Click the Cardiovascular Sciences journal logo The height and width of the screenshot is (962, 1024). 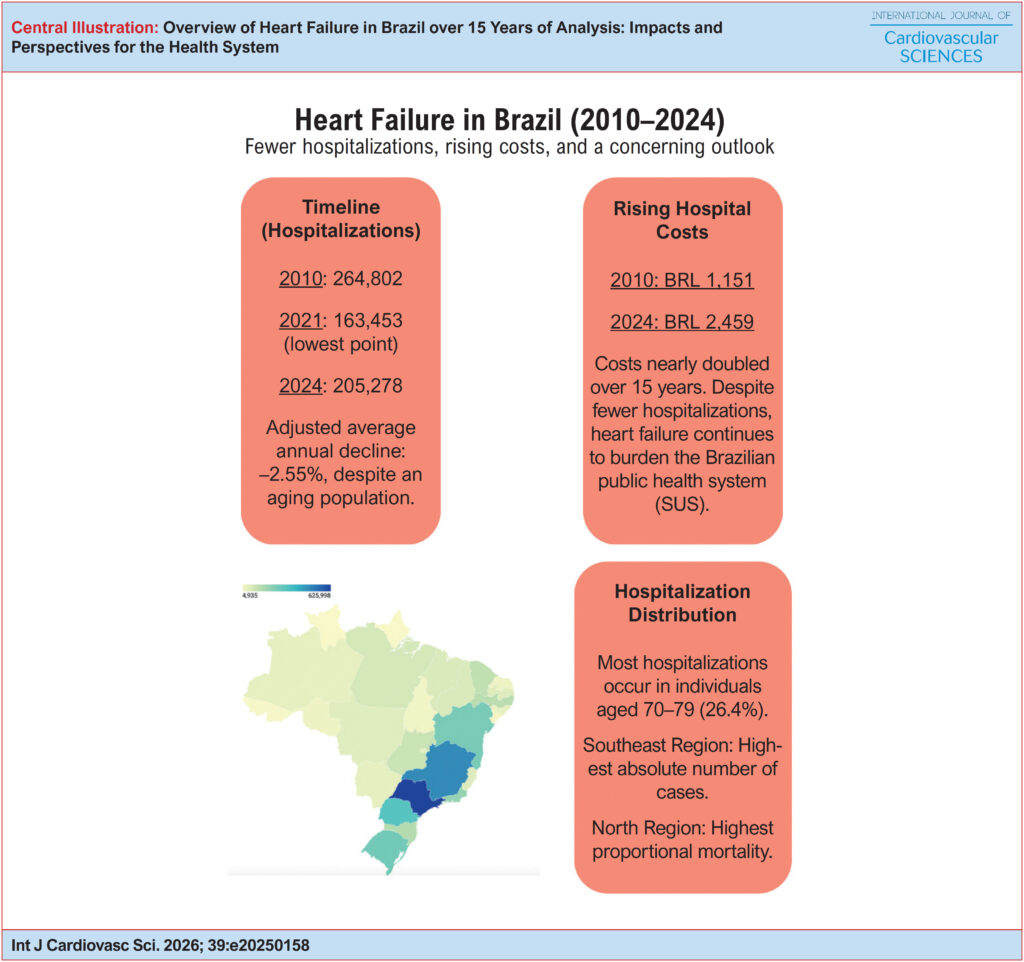[940, 37]
